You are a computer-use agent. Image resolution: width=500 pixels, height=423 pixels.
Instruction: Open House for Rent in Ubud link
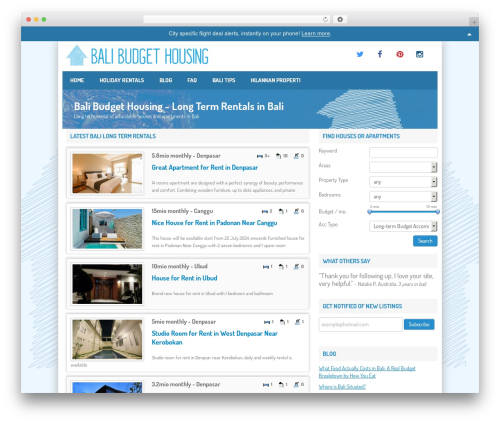click(x=184, y=278)
